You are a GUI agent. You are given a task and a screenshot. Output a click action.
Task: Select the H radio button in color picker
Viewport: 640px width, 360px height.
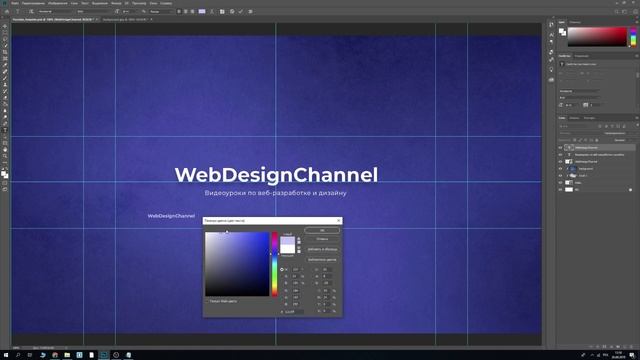(282, 269)
